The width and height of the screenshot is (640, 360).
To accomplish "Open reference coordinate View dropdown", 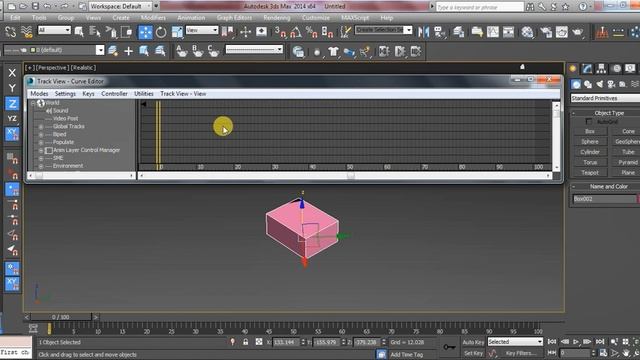I will tap(202, 30).
